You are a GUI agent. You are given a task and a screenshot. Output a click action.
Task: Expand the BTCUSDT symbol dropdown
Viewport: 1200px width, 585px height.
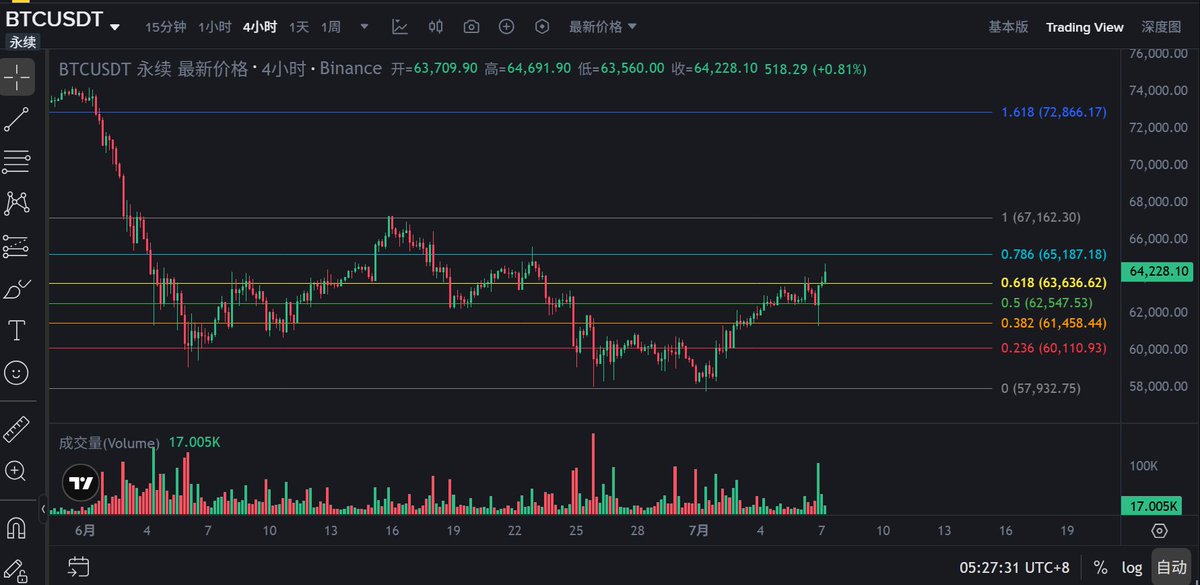point(116,27)
